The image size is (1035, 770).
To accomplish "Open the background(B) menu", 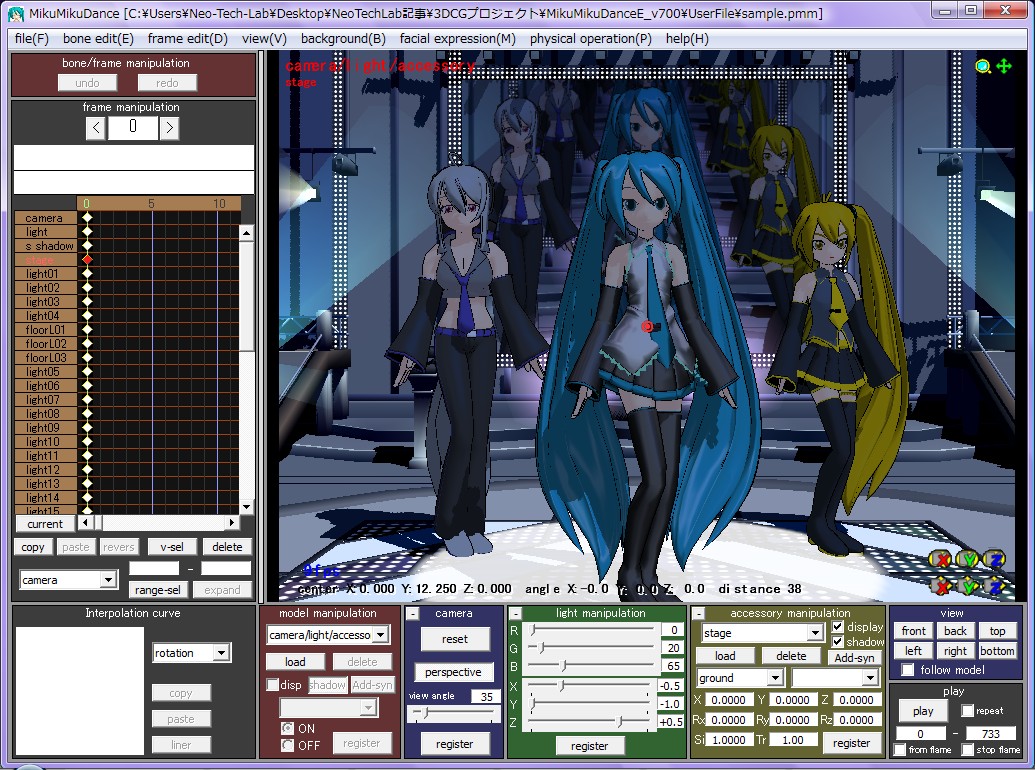I will tap(343, 39).
